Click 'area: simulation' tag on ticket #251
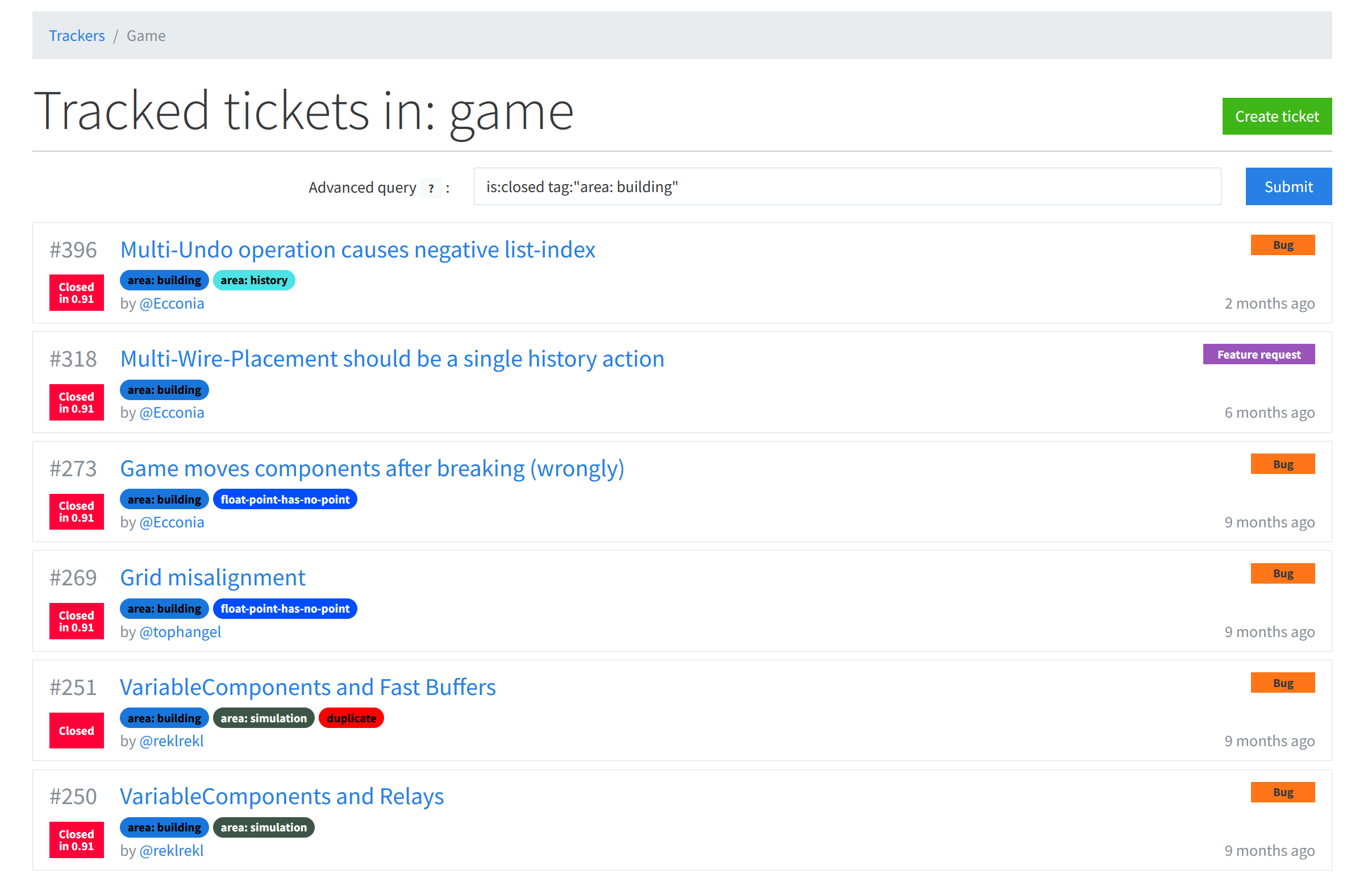Screen dimensions: 1372x878 tap(264, 718)
